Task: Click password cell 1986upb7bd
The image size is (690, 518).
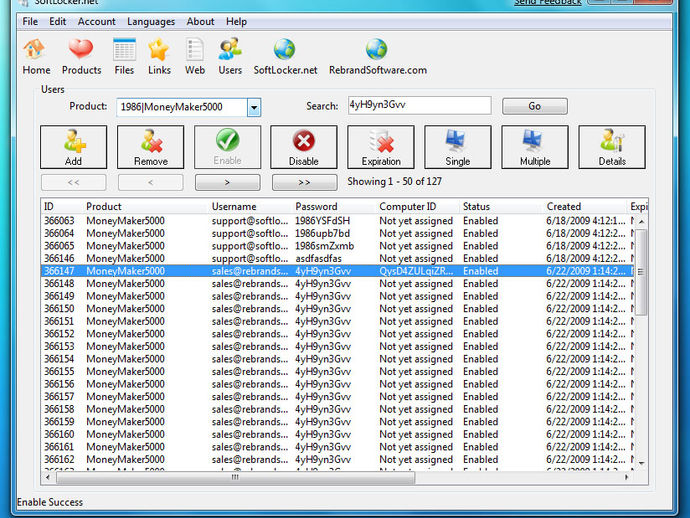Action: (323, 233)
